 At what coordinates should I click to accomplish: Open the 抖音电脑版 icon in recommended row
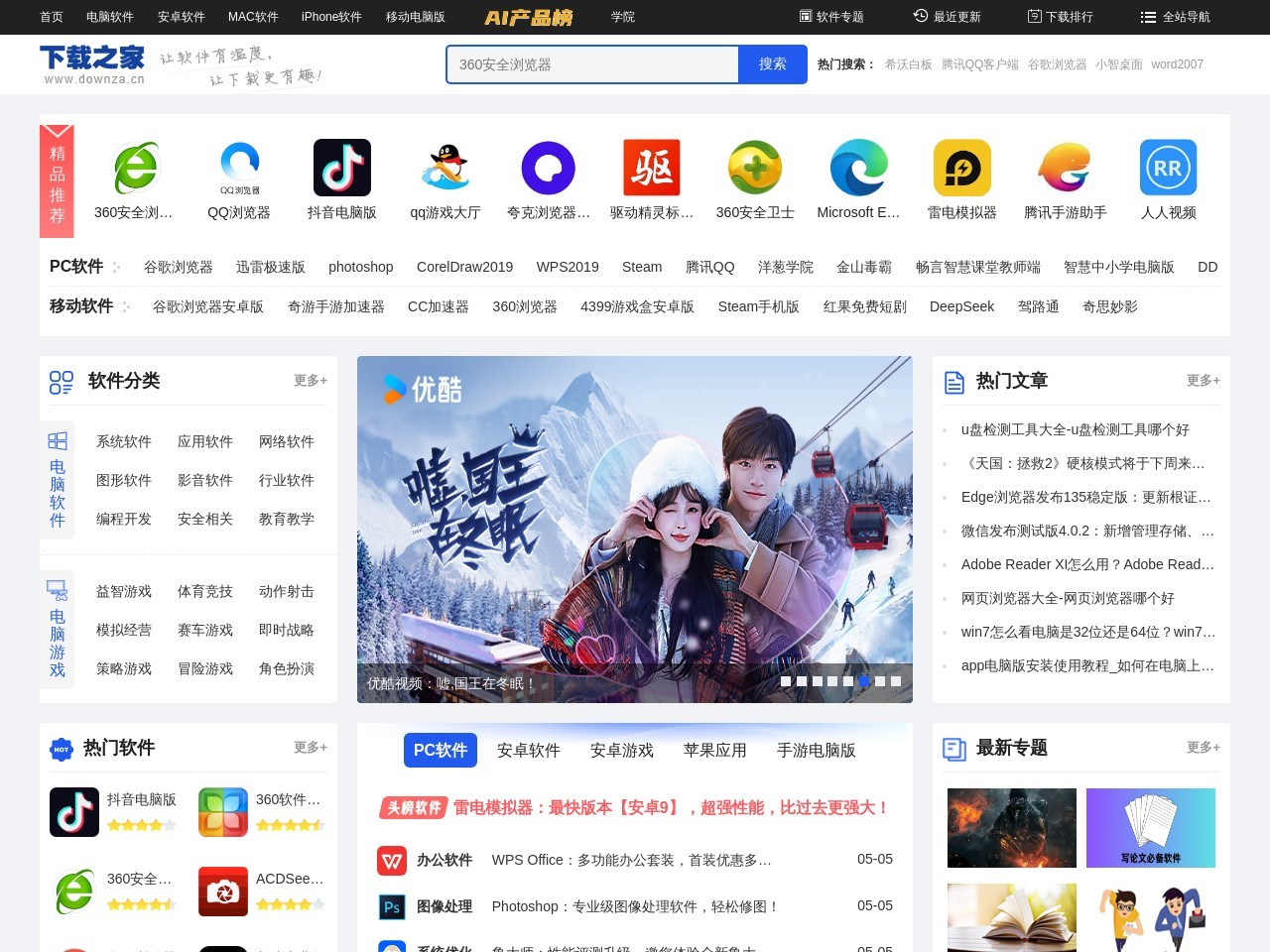coord(342,168)
